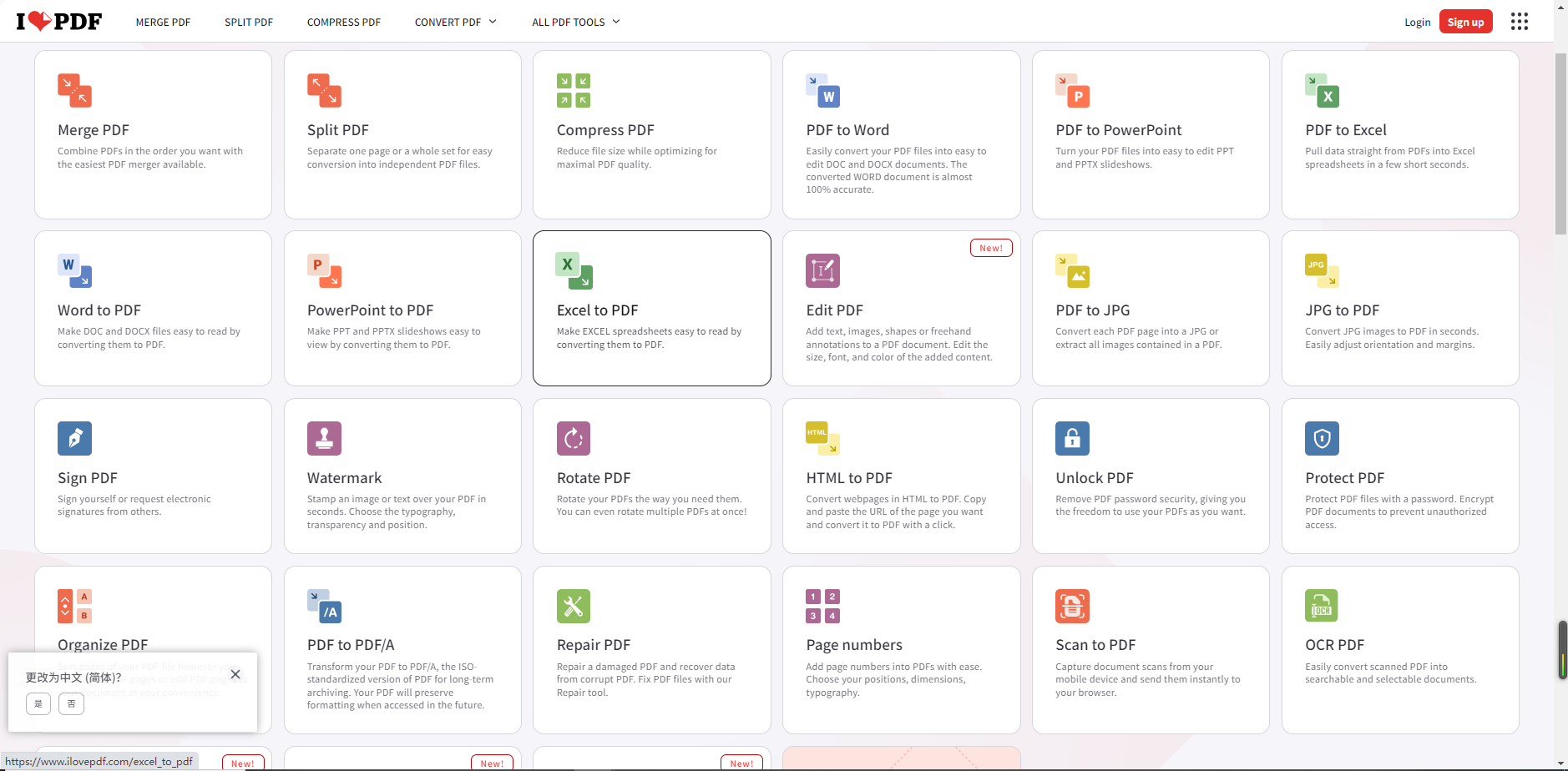Screen dimensions: 1568x771
Task: Click the Login link
Action: (x=1417, y=23)
